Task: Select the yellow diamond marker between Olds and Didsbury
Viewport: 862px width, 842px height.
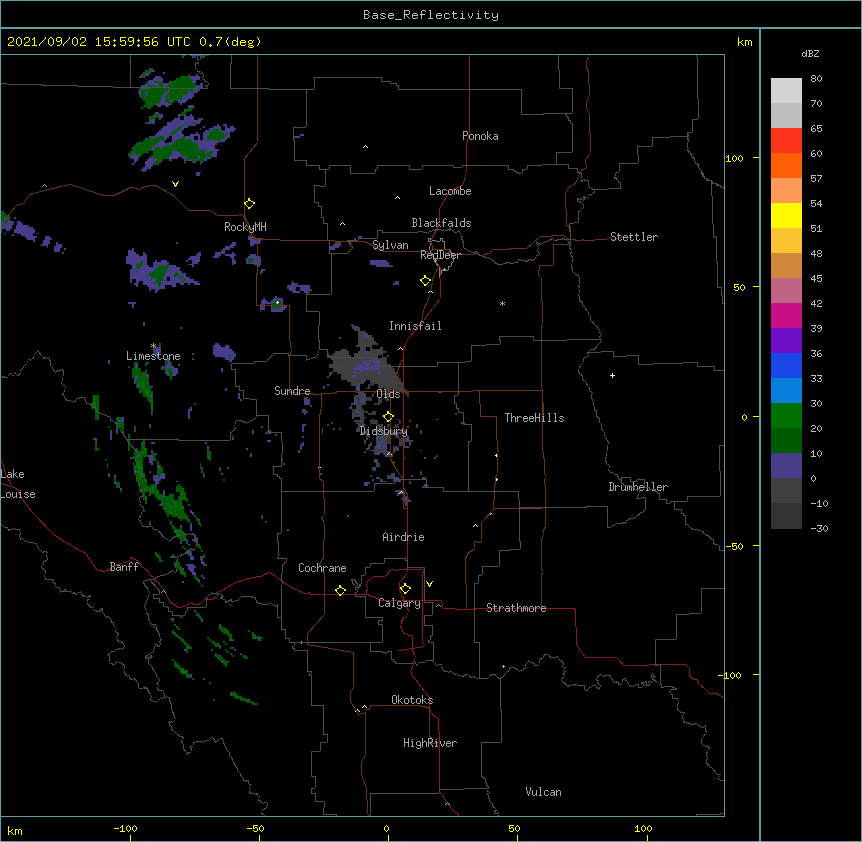Action: 388,417
